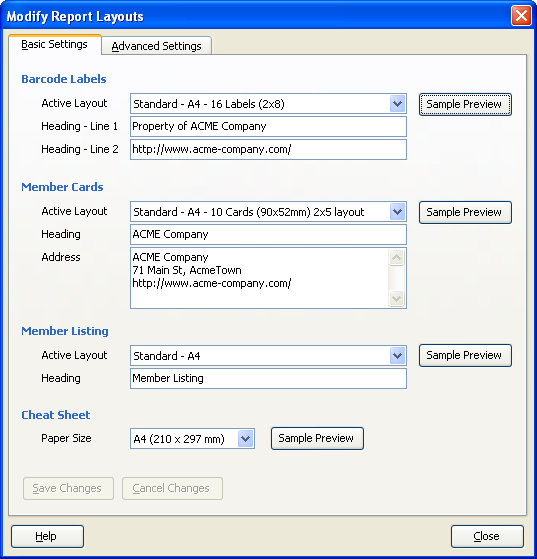Expand the Cheat Sheet Paper Size dropdown
This screenshot has height=559, width=537.
click(x=245, y=439)
